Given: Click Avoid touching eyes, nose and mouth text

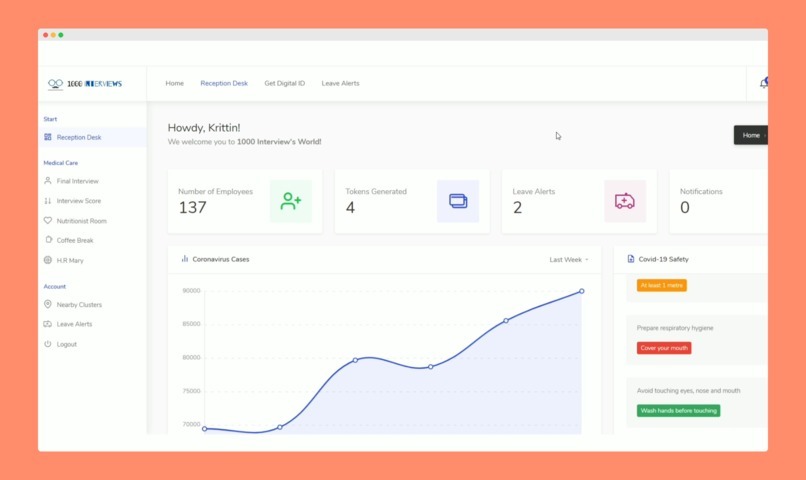Looking at the screenshot, I should click(688, 391).
